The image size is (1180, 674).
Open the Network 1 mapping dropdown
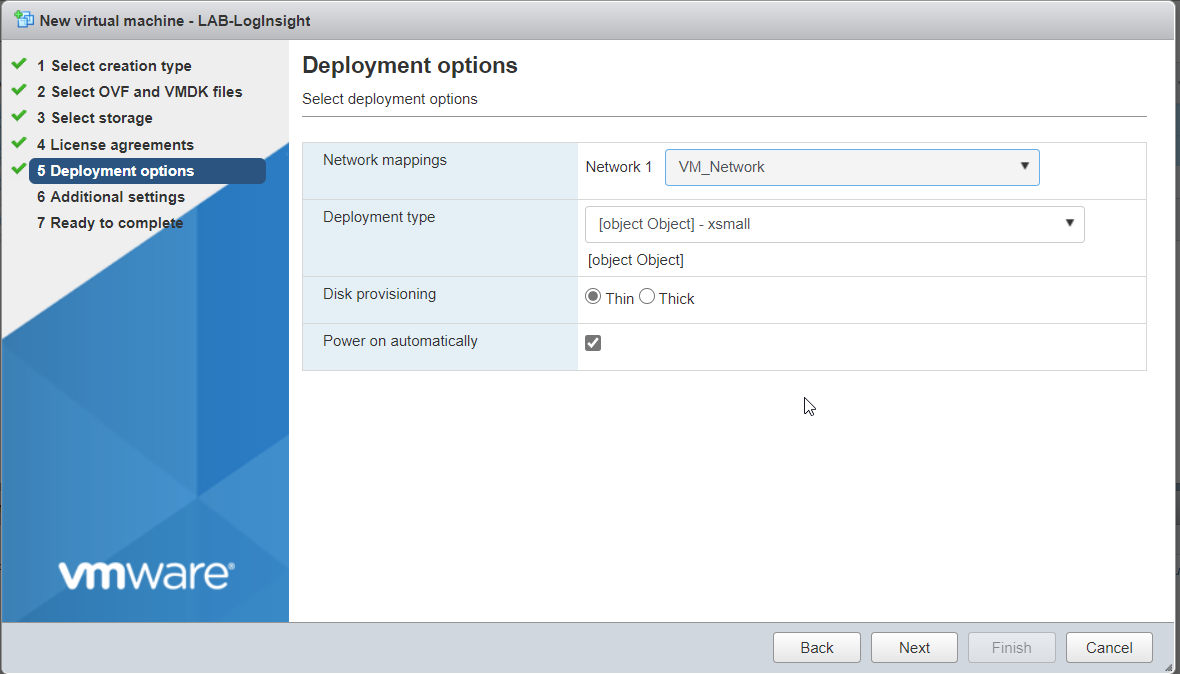(852, 167)
